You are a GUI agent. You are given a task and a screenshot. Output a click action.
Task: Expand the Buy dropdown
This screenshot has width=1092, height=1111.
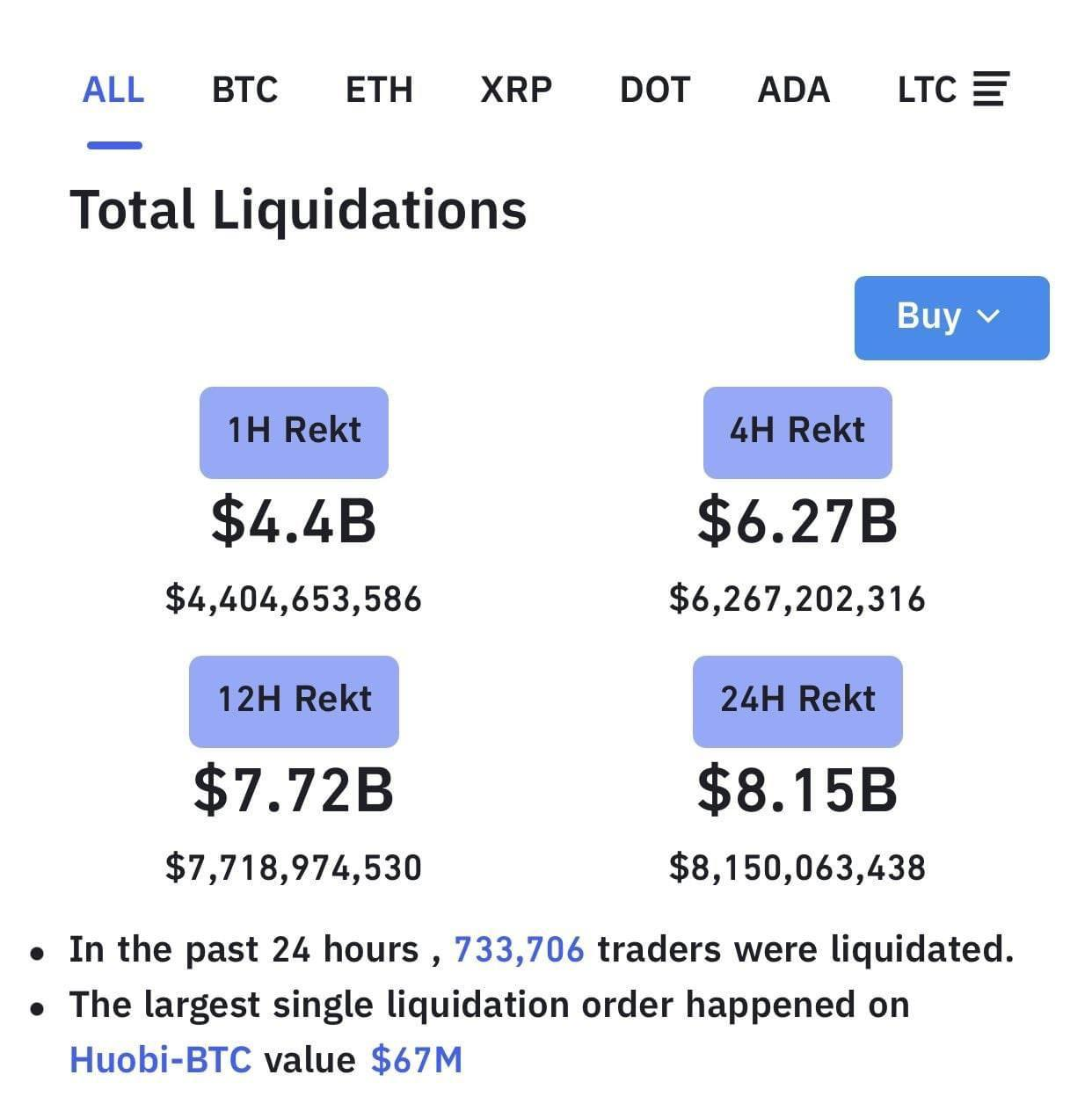pos(951,317)
